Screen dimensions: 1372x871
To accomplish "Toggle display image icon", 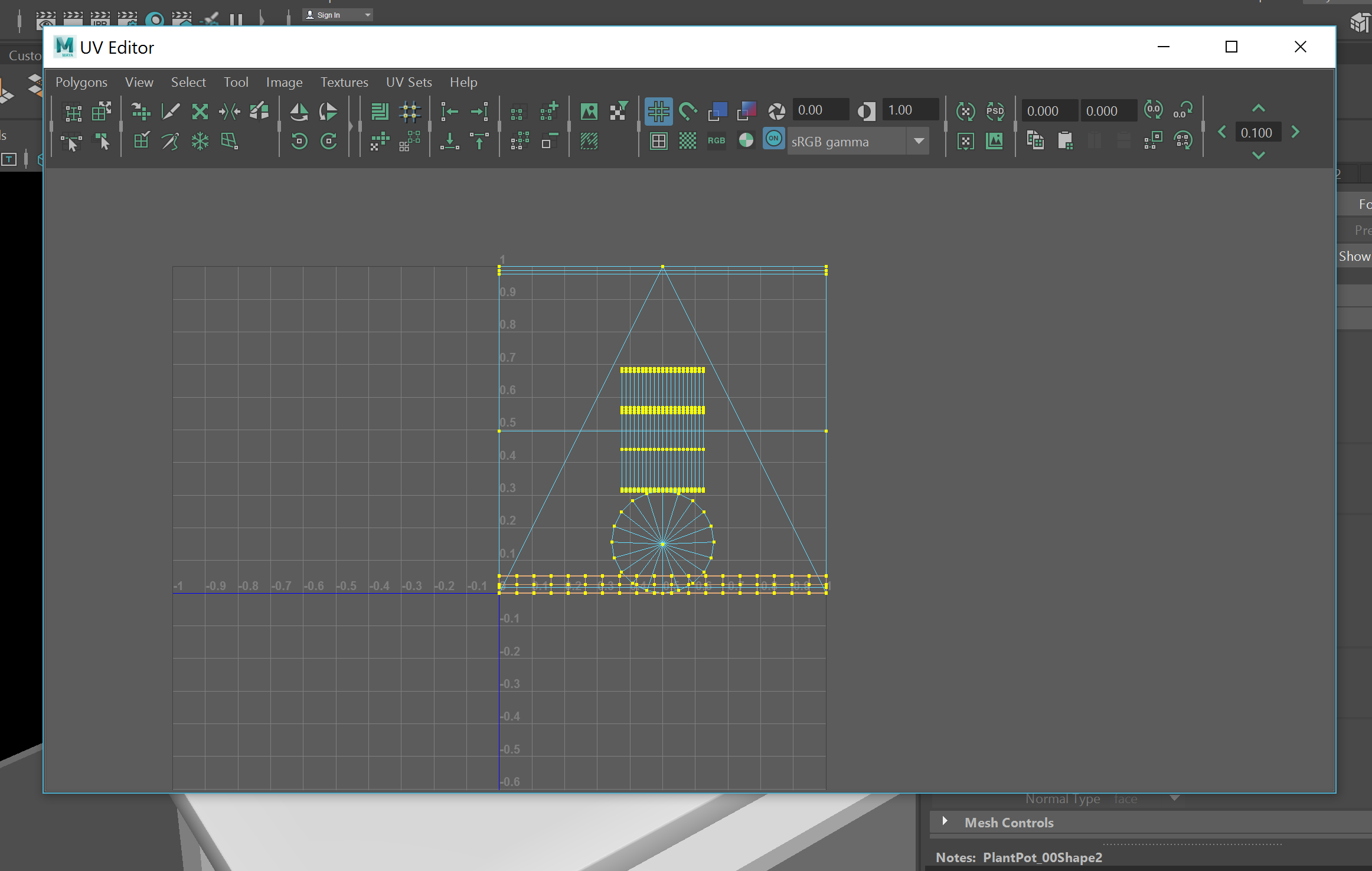I will [x=589, y=111].
